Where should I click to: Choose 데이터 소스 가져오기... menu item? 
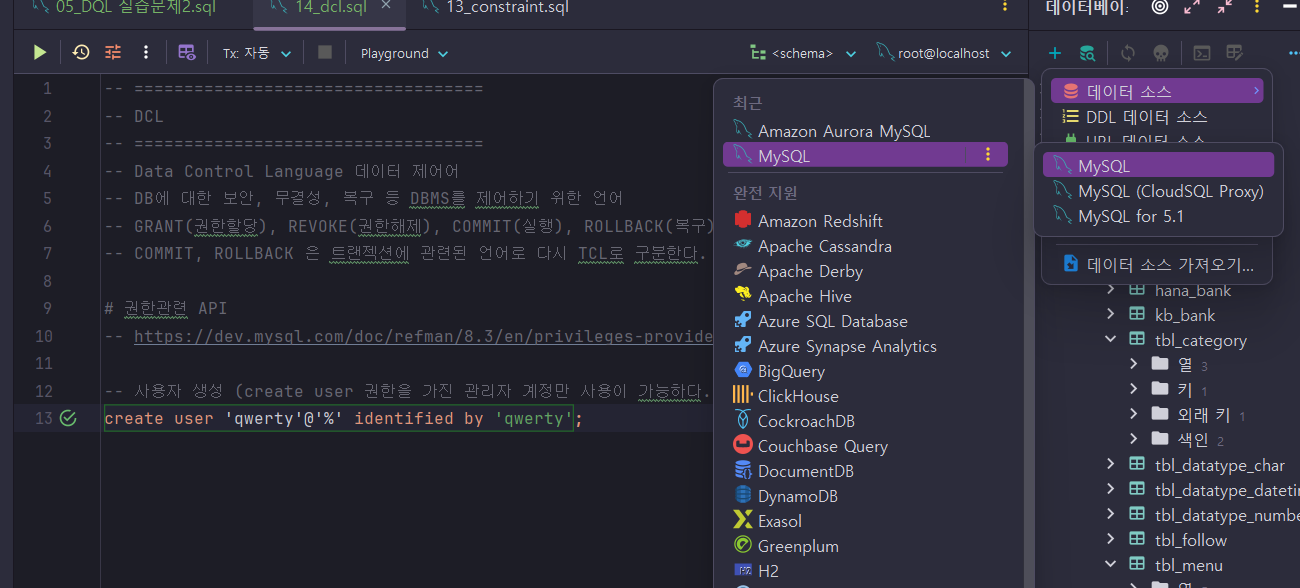1157,265
